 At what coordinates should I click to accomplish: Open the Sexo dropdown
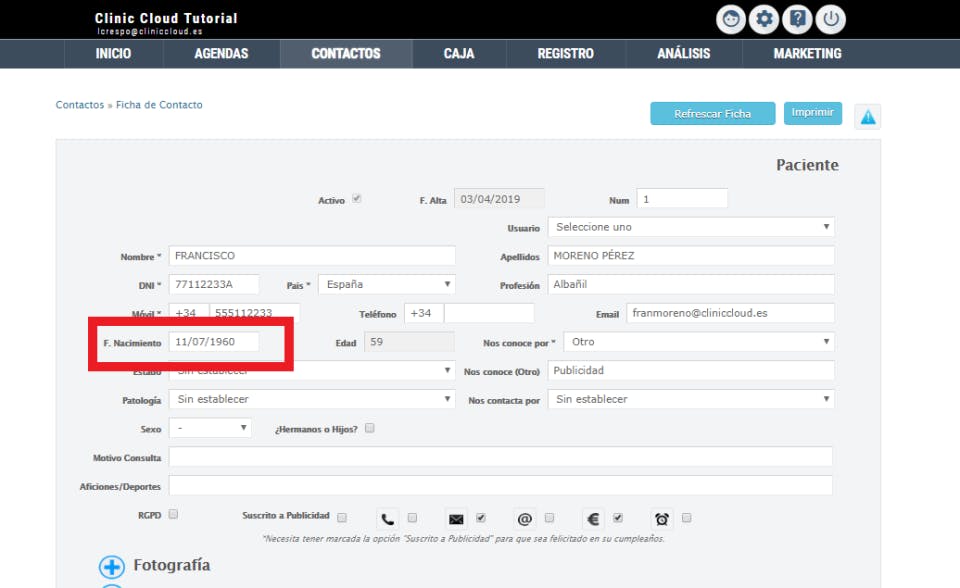[x=210, y=428]
